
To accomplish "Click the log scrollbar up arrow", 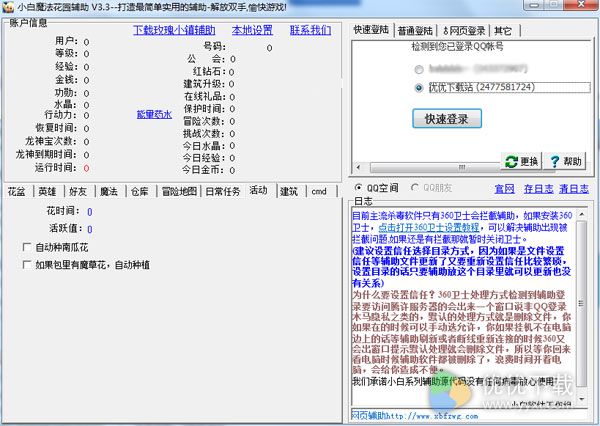I will click(x=582, y=214).
